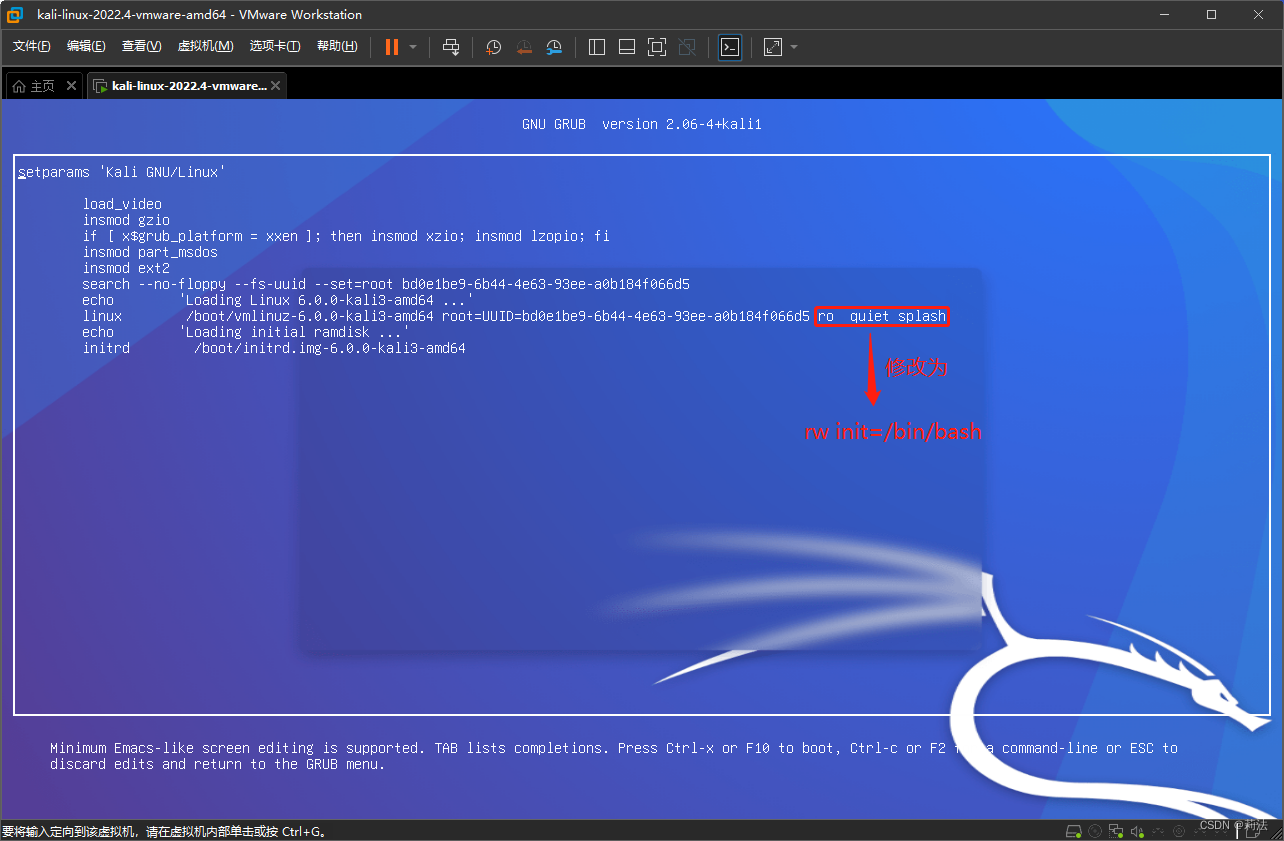Click the 'if [ x$grub_platform = xxen ]' line

pos(346,236)
